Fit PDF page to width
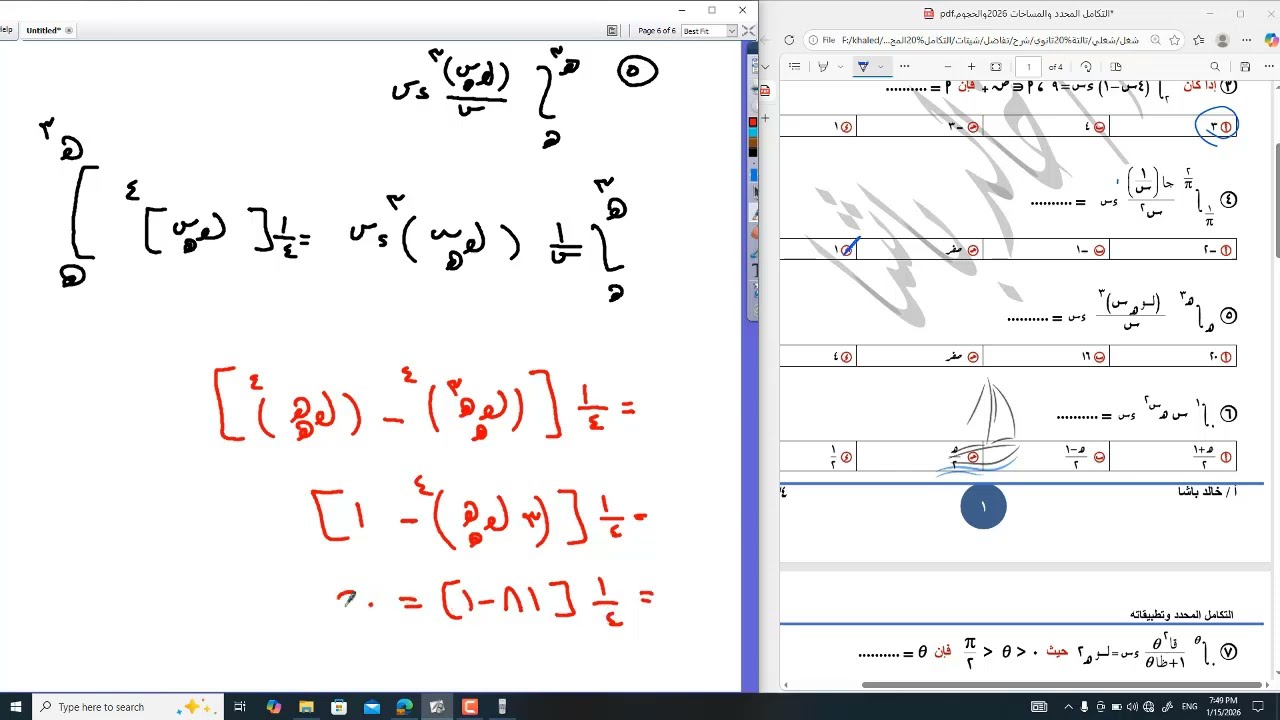Viewport: 1280px width, 720px height. 996,66
